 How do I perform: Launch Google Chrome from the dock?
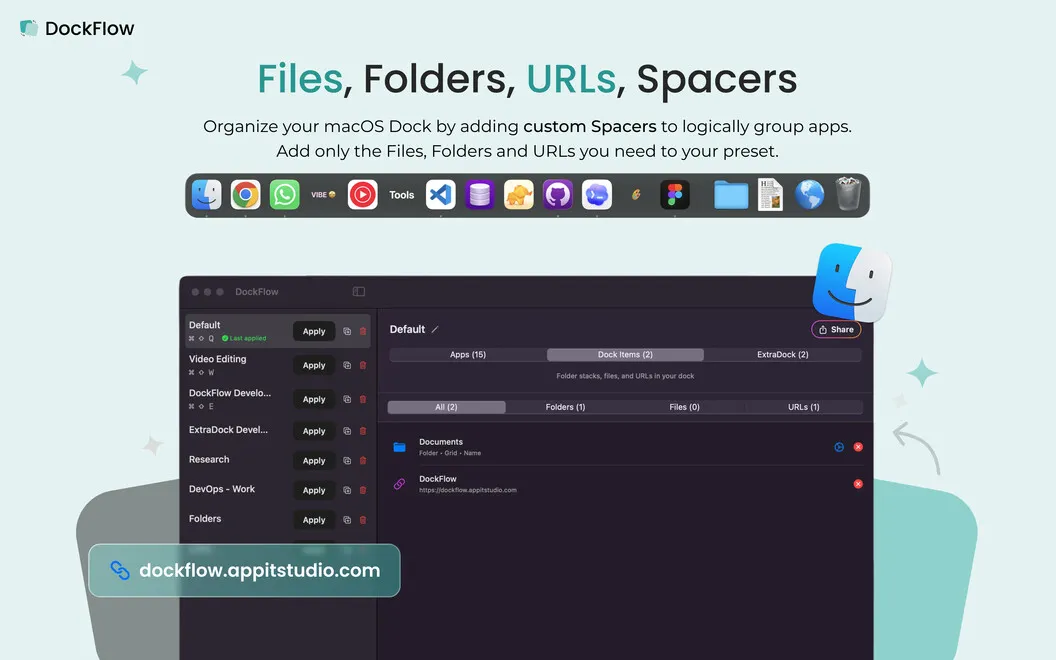point(246,195)
